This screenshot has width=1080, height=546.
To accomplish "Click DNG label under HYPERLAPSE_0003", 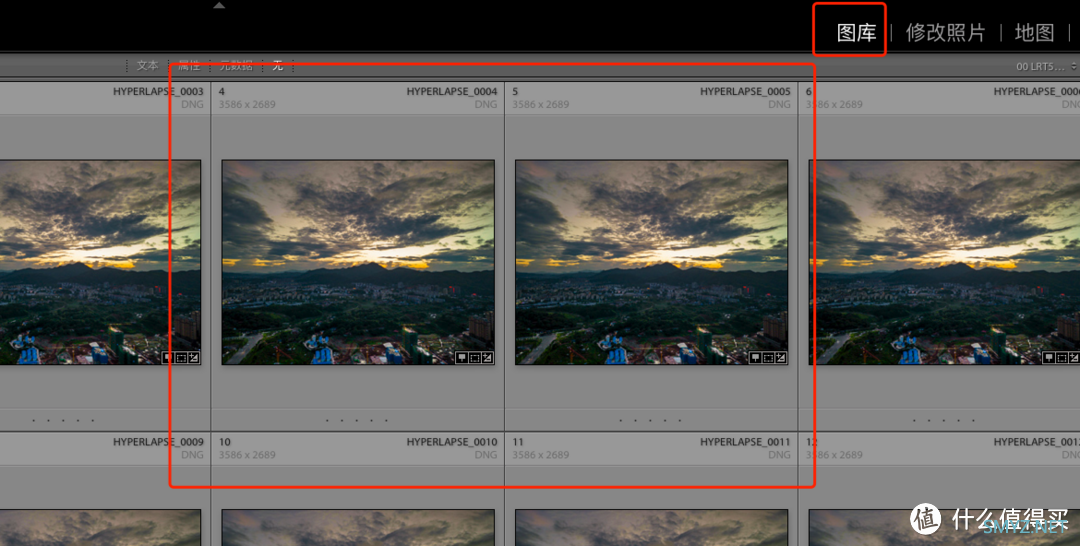I will [x=192, y=105].
